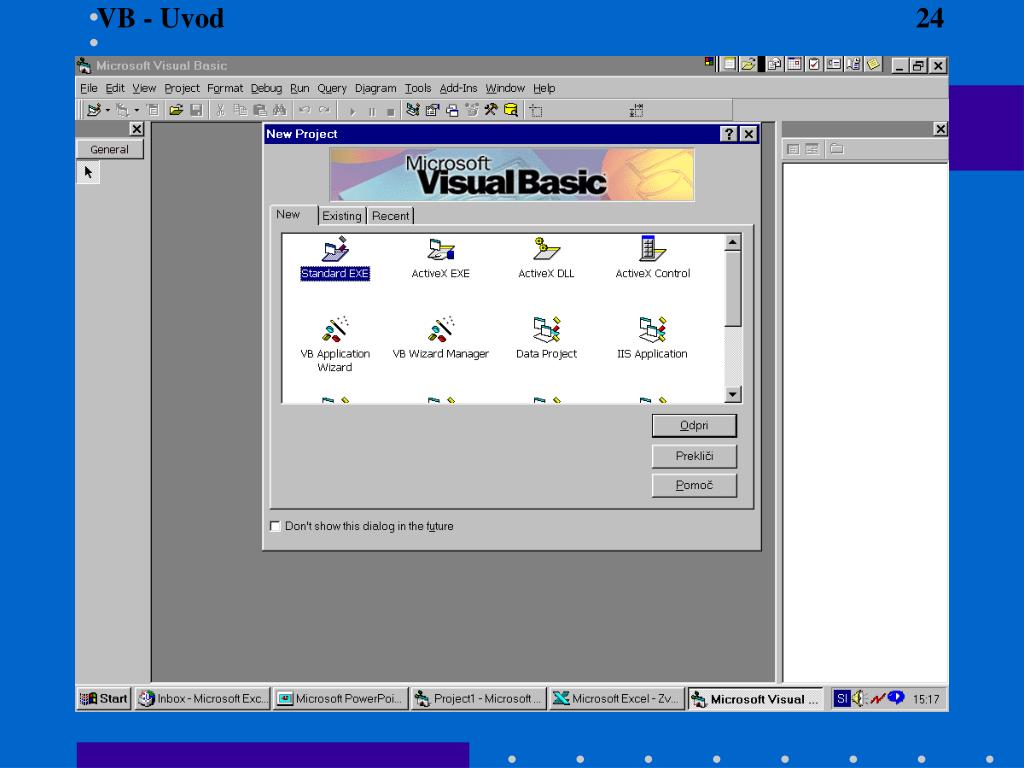Close the toolbox panel

pyautogui.click(x=136, y=129)
